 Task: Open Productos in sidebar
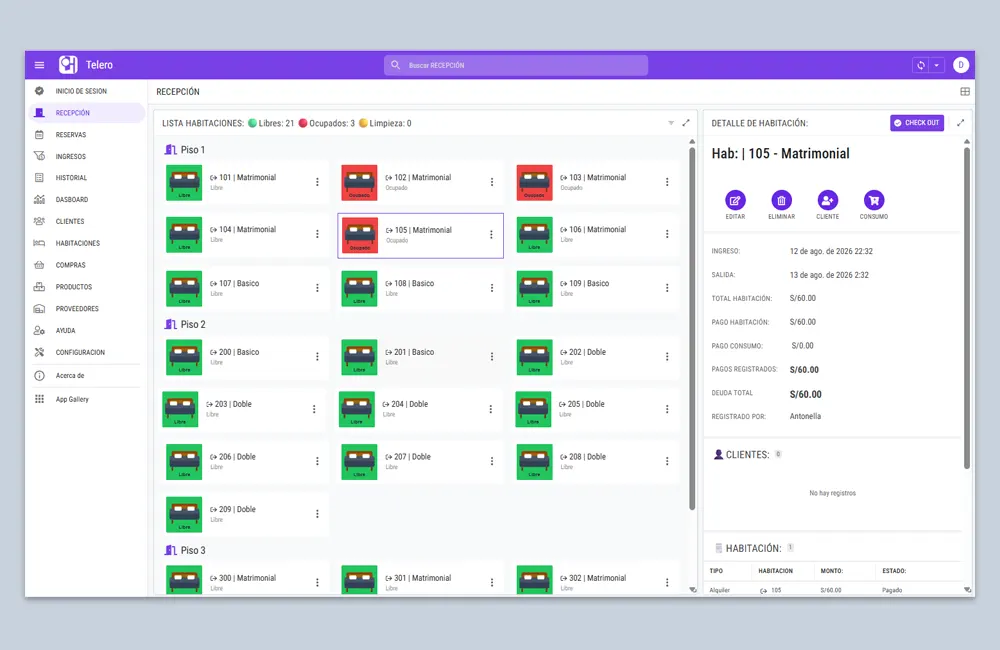coord(86,287)
